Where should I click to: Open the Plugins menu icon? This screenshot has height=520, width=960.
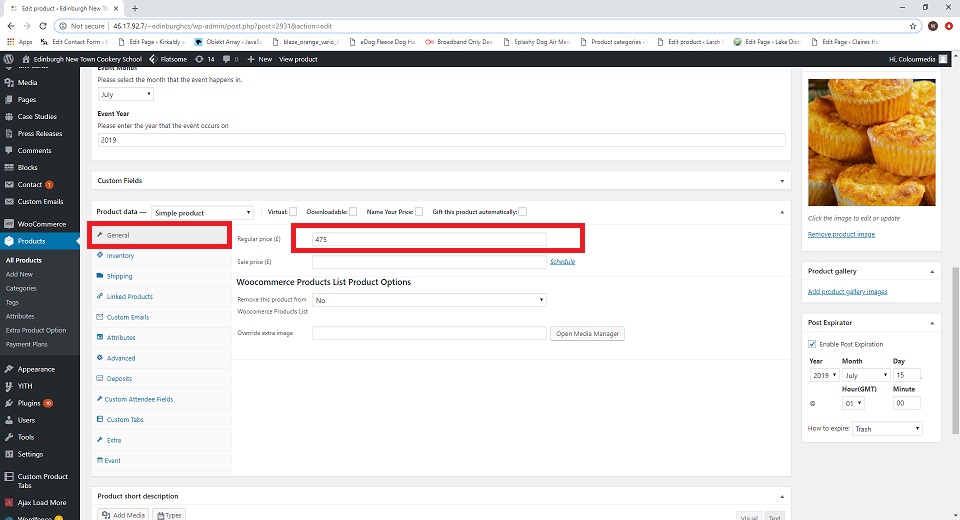coord(9,403)
